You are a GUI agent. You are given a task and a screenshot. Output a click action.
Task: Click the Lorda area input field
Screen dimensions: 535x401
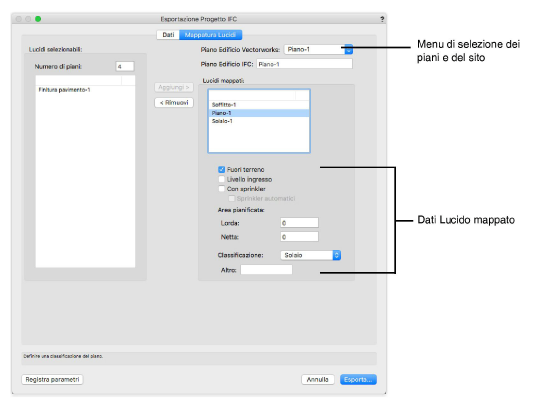(x=299, y=223)
